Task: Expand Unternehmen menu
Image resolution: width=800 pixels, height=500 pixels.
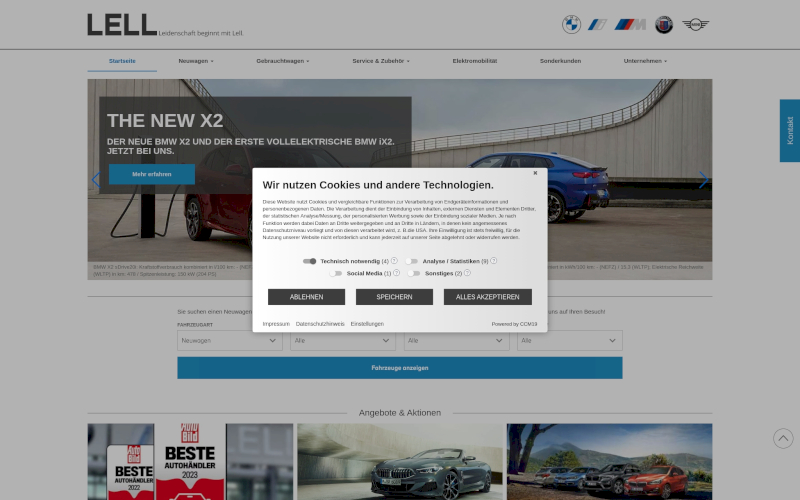Action: tap(645, 61)
